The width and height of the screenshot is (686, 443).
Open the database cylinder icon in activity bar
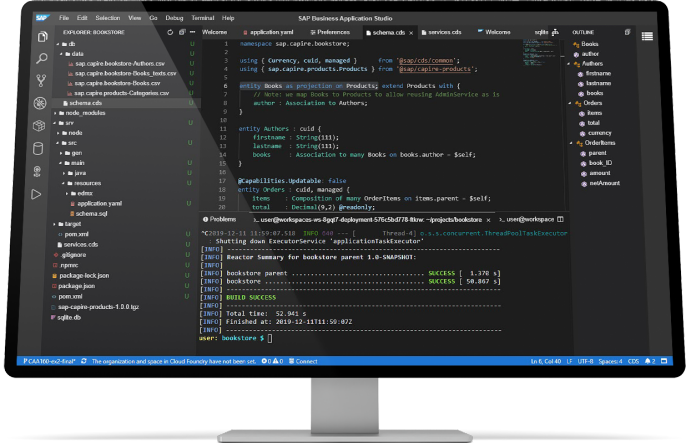pyautogui.click(x=38, y=149)
